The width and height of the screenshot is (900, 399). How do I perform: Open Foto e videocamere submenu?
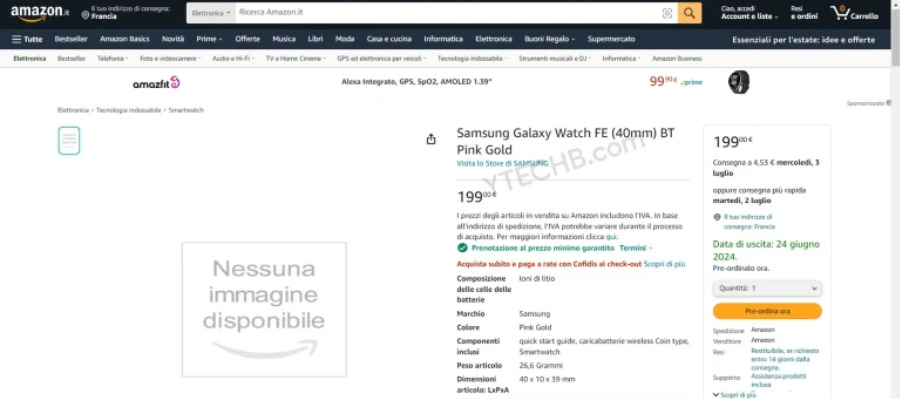170,59
